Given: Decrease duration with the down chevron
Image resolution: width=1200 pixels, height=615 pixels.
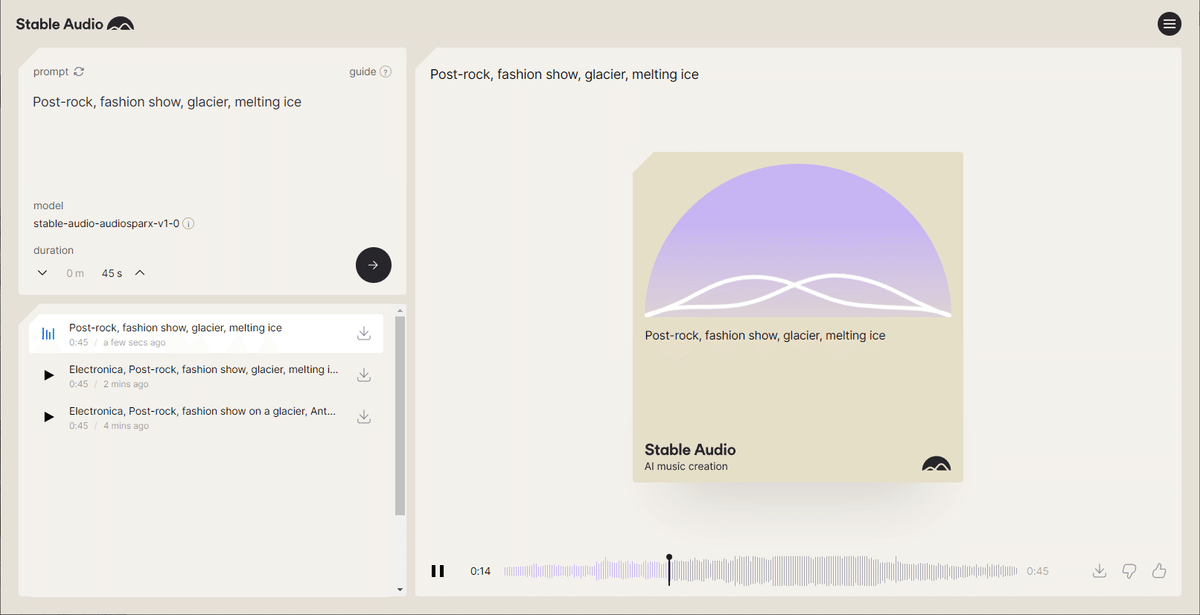Looking at the screenshot, I should click(x=42, y=273).
